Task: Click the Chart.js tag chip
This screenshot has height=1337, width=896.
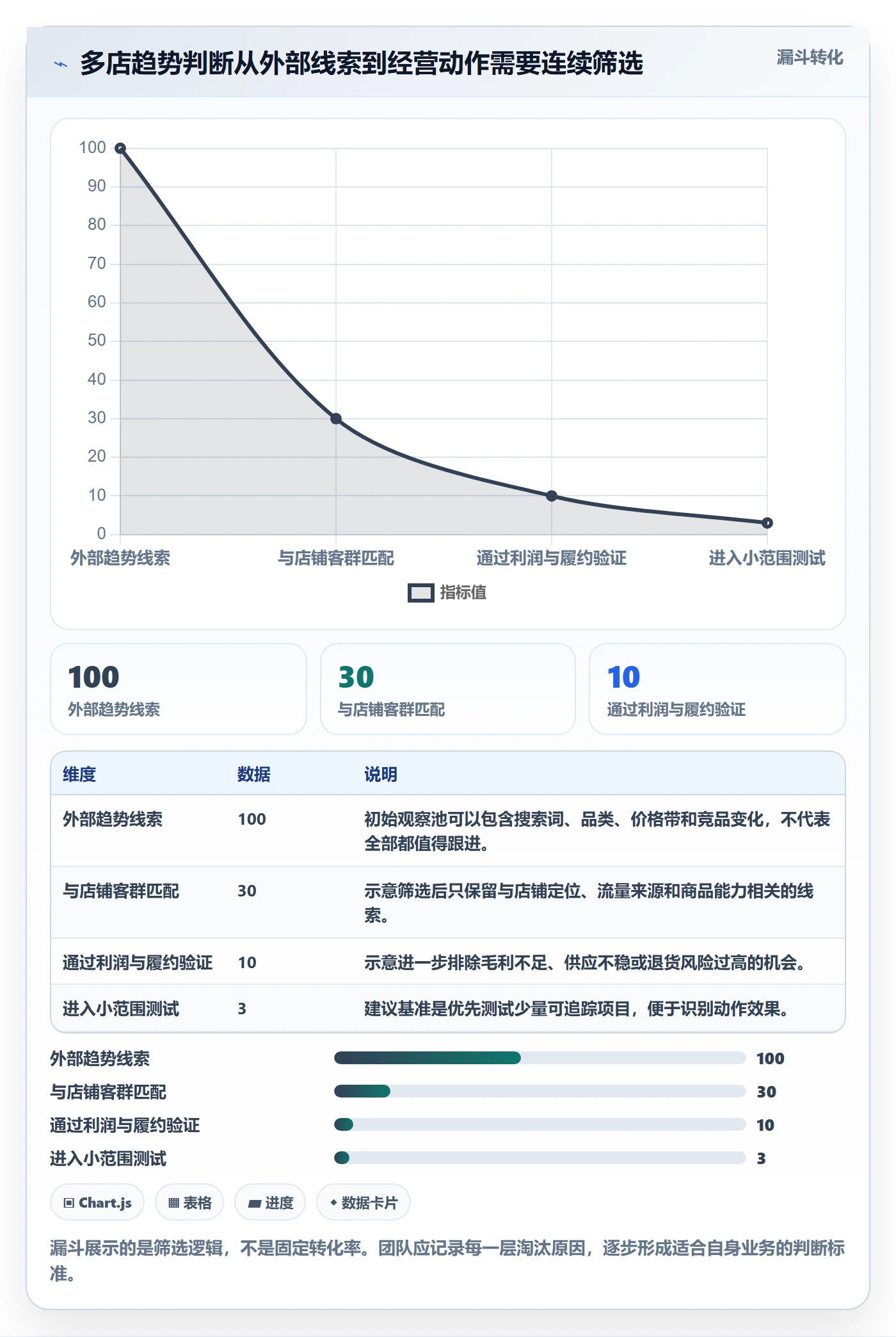Action: click(97, 1203)
